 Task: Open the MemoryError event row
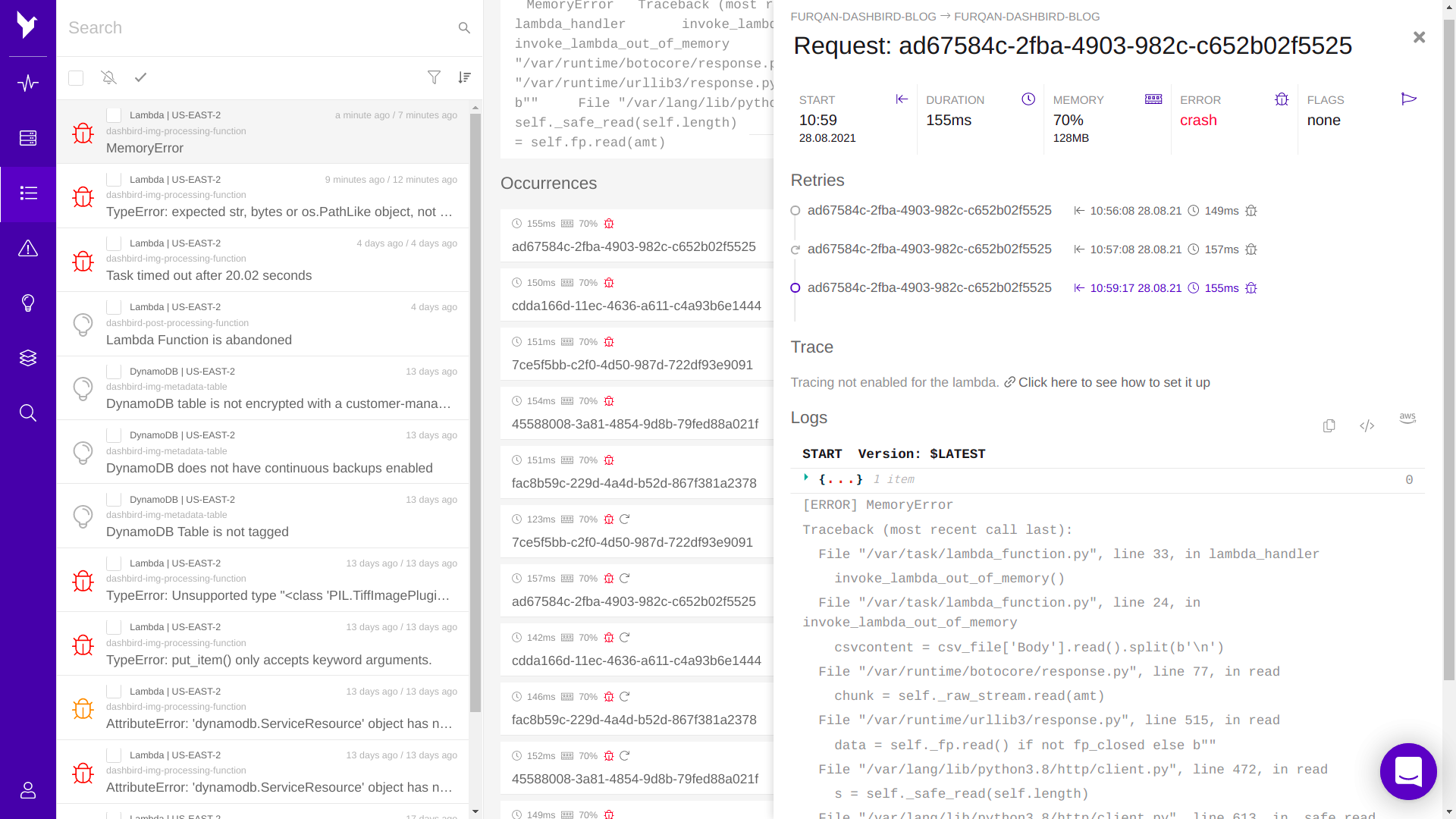pos(263,132)
